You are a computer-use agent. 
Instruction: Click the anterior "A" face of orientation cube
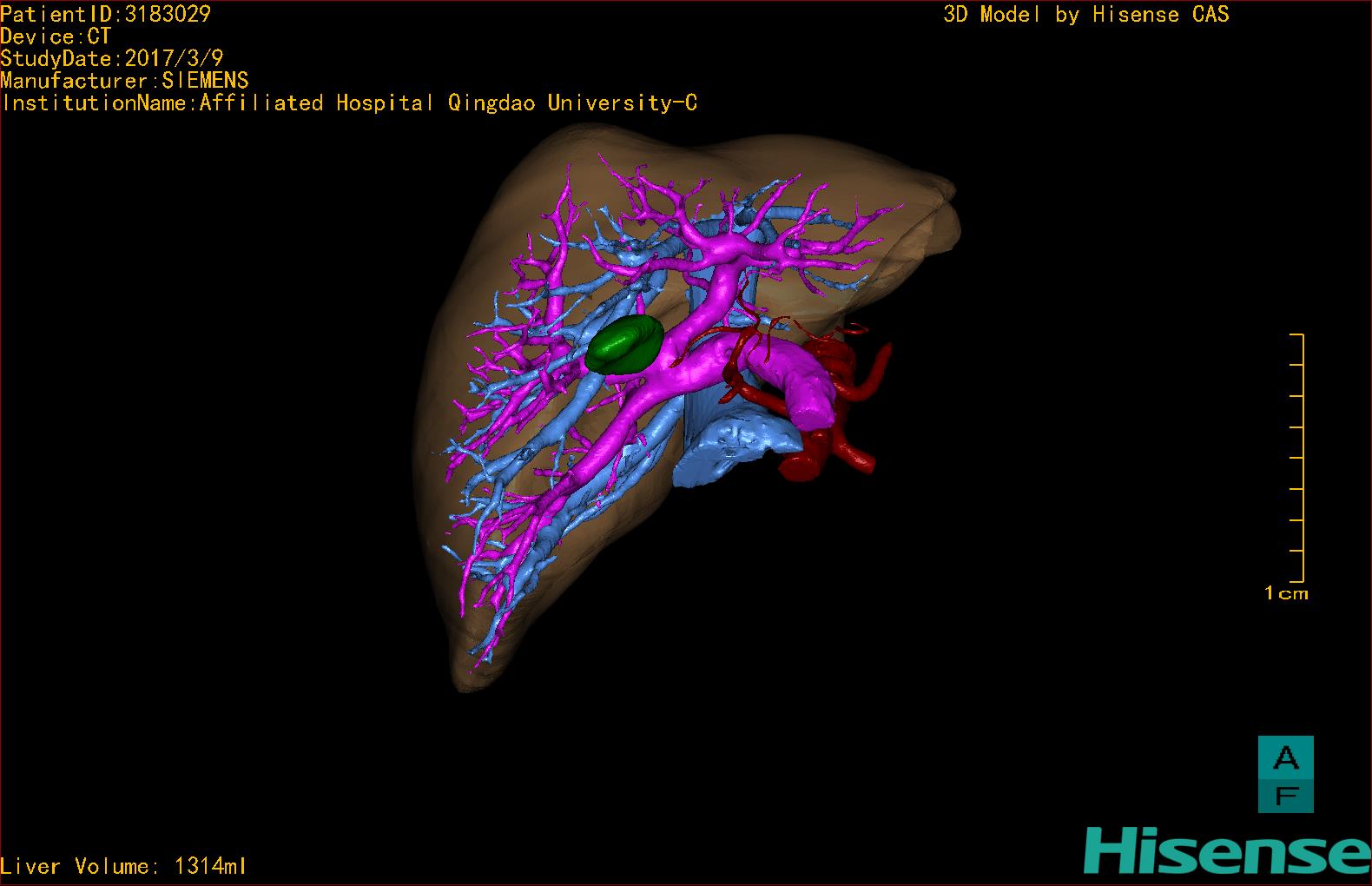point(1286,757)
